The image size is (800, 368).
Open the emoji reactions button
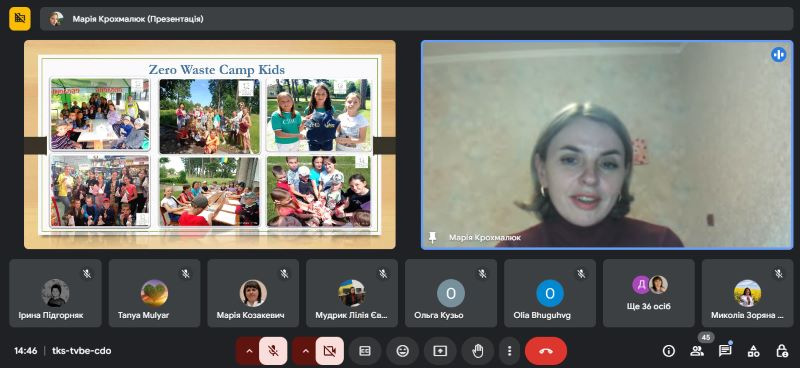[403, 351]
